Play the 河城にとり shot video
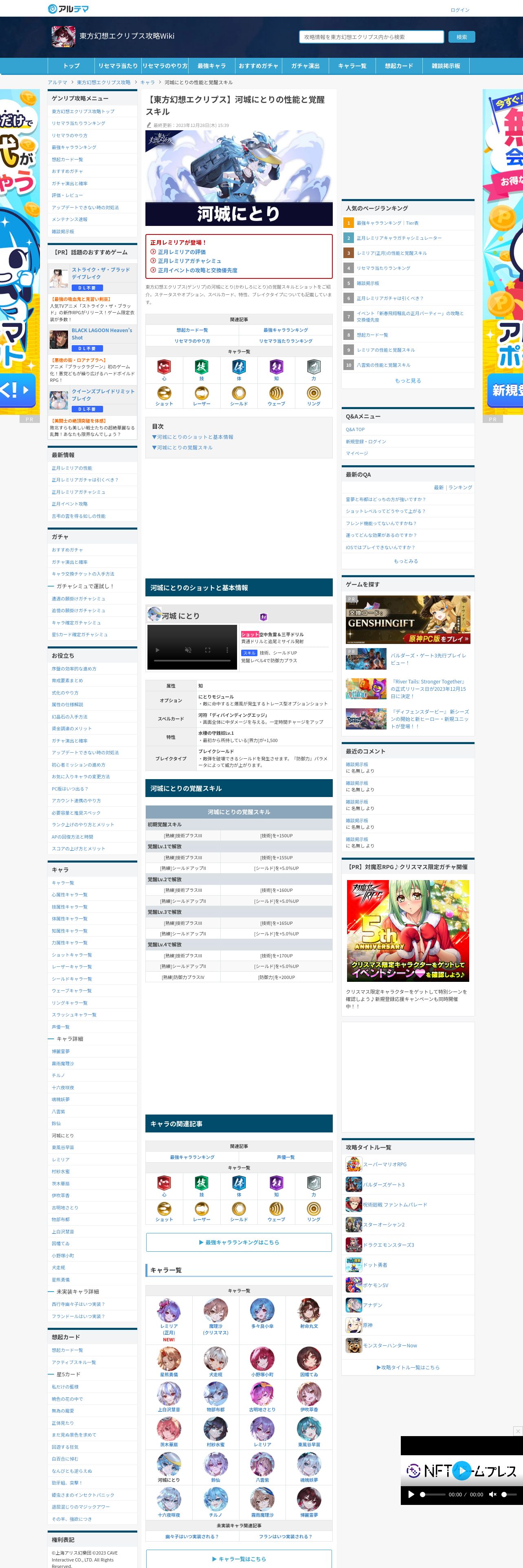The height and width of the screenshot is (1568, 523). pyautogui.click(x=157, y=650)
